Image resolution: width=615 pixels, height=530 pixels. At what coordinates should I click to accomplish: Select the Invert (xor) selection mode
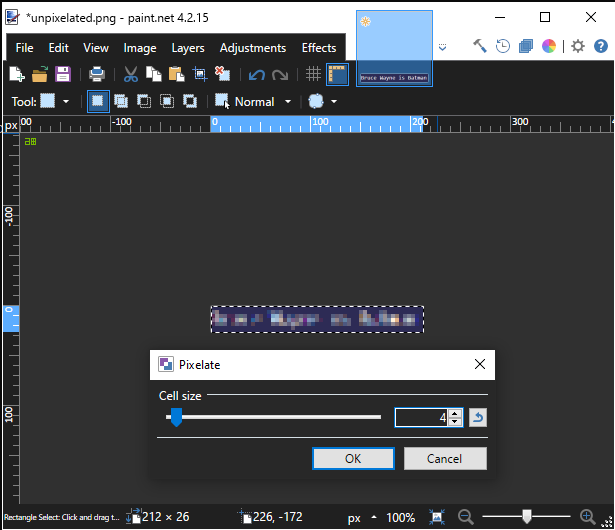coord(190,101)
